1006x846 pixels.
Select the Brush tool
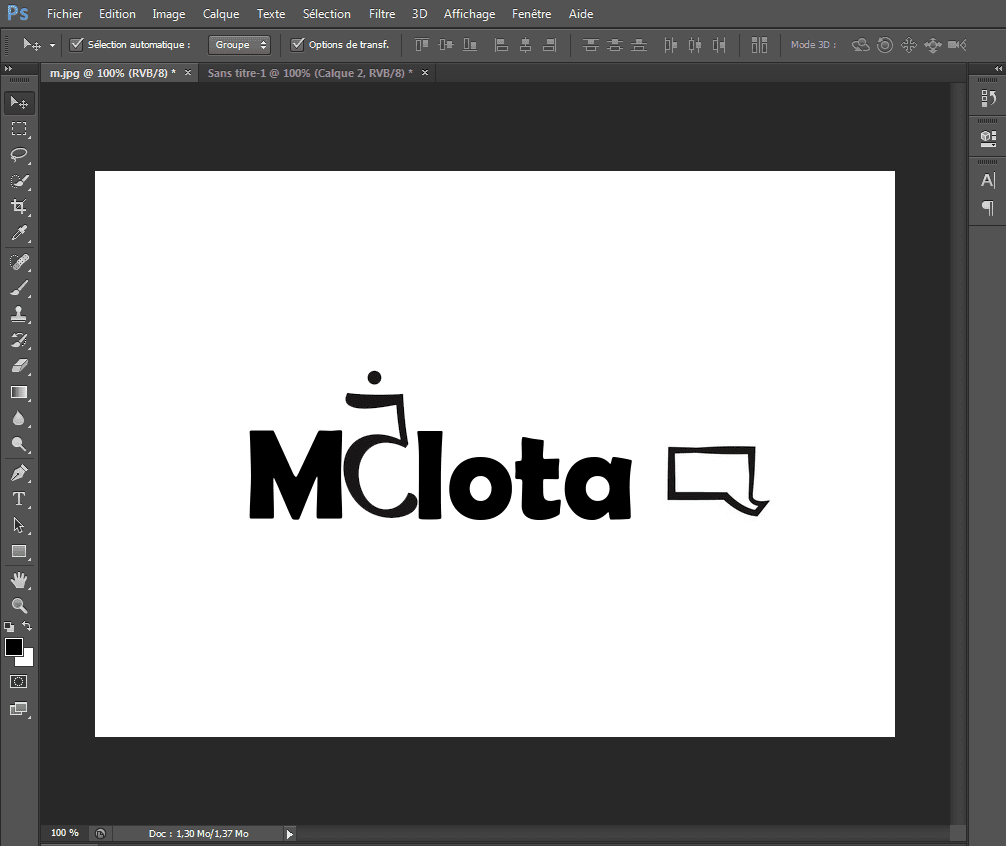click(x=19, y=288)
